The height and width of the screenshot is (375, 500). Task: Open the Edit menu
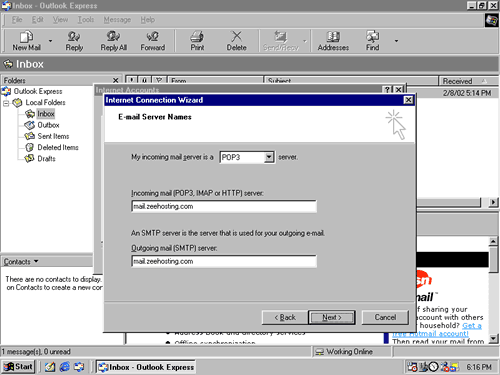pyautogui.click(x=38, y=20)
